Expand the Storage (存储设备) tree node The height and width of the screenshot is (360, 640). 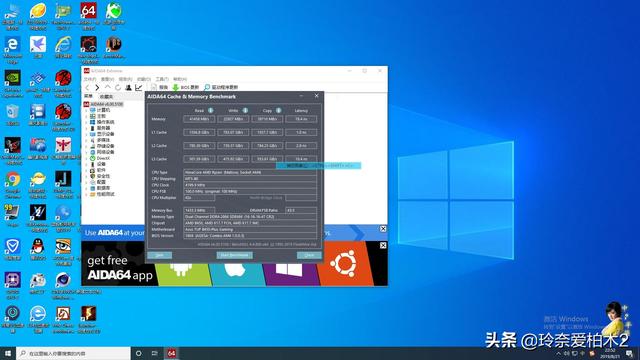pos(87,146)
